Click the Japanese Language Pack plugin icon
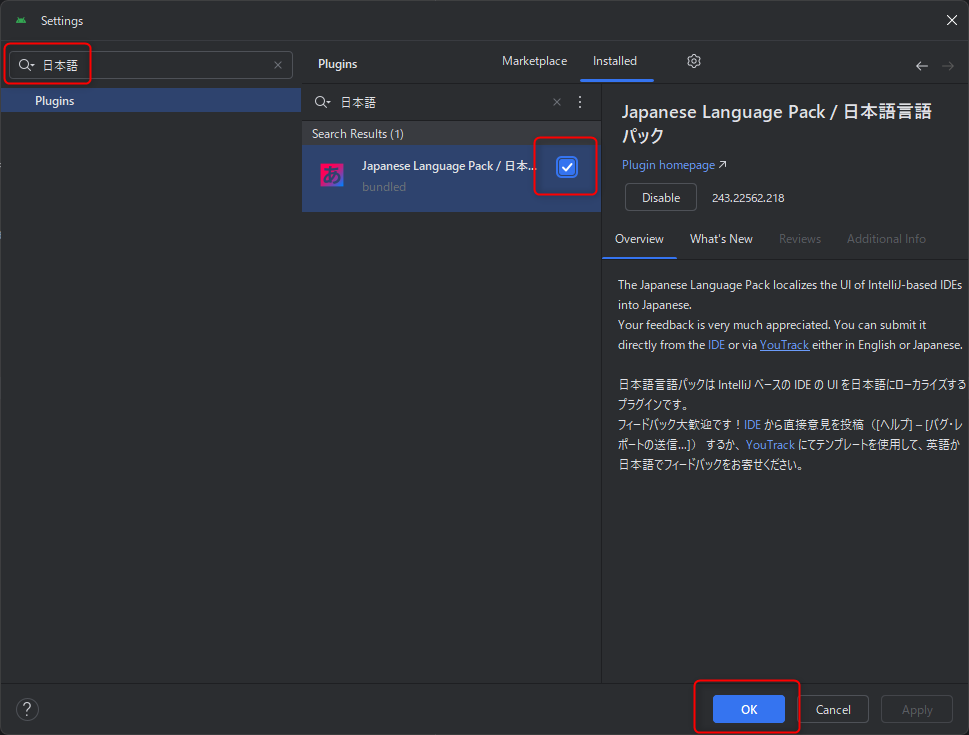 pyautogui.click(x=332, y=175)
